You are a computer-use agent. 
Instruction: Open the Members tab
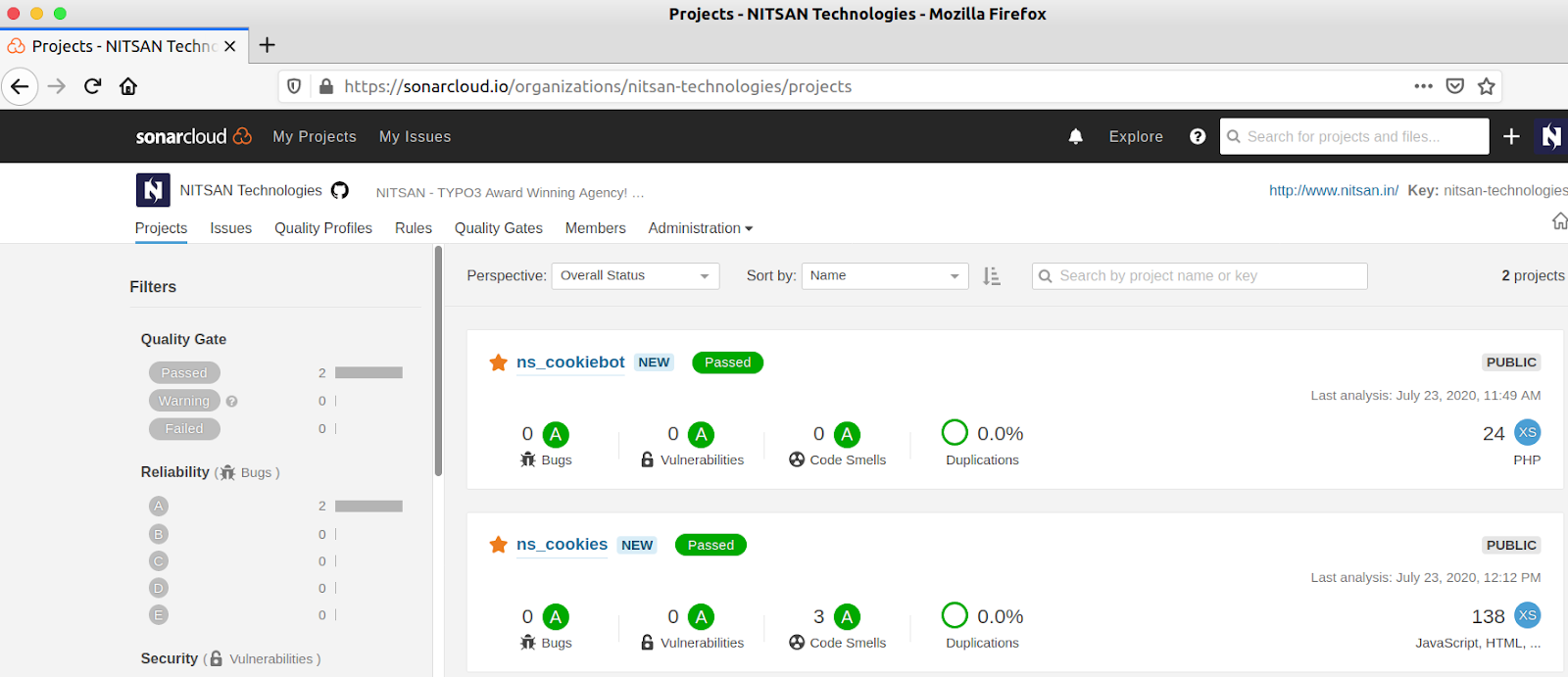[595, 228]
